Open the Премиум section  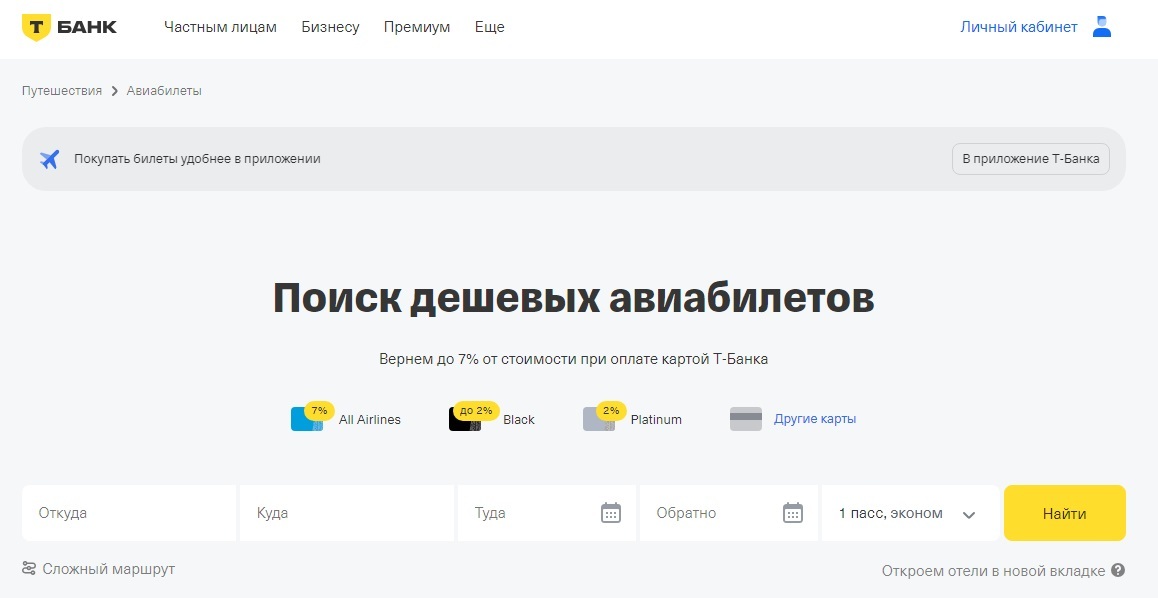417,27
